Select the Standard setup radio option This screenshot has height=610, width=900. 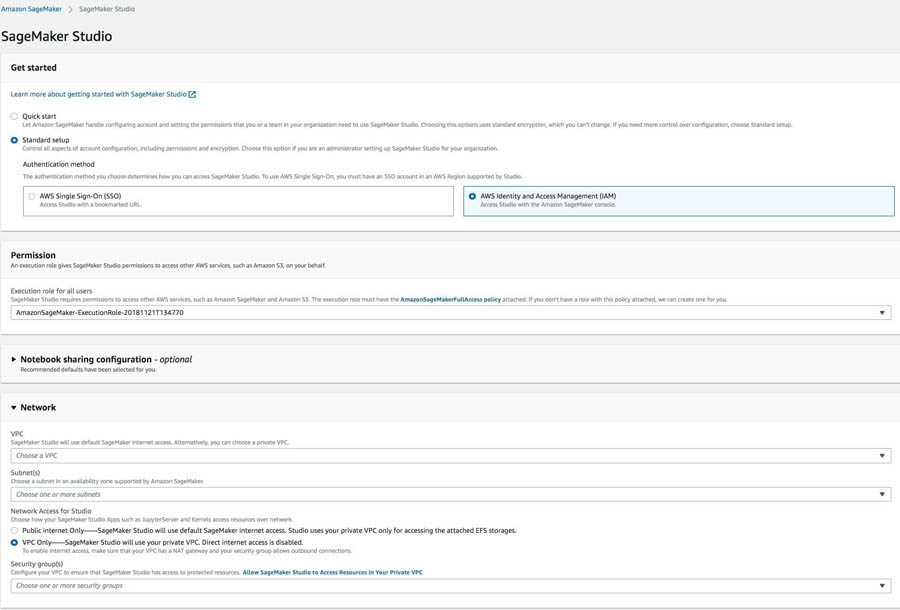click(x=14, y=140)
